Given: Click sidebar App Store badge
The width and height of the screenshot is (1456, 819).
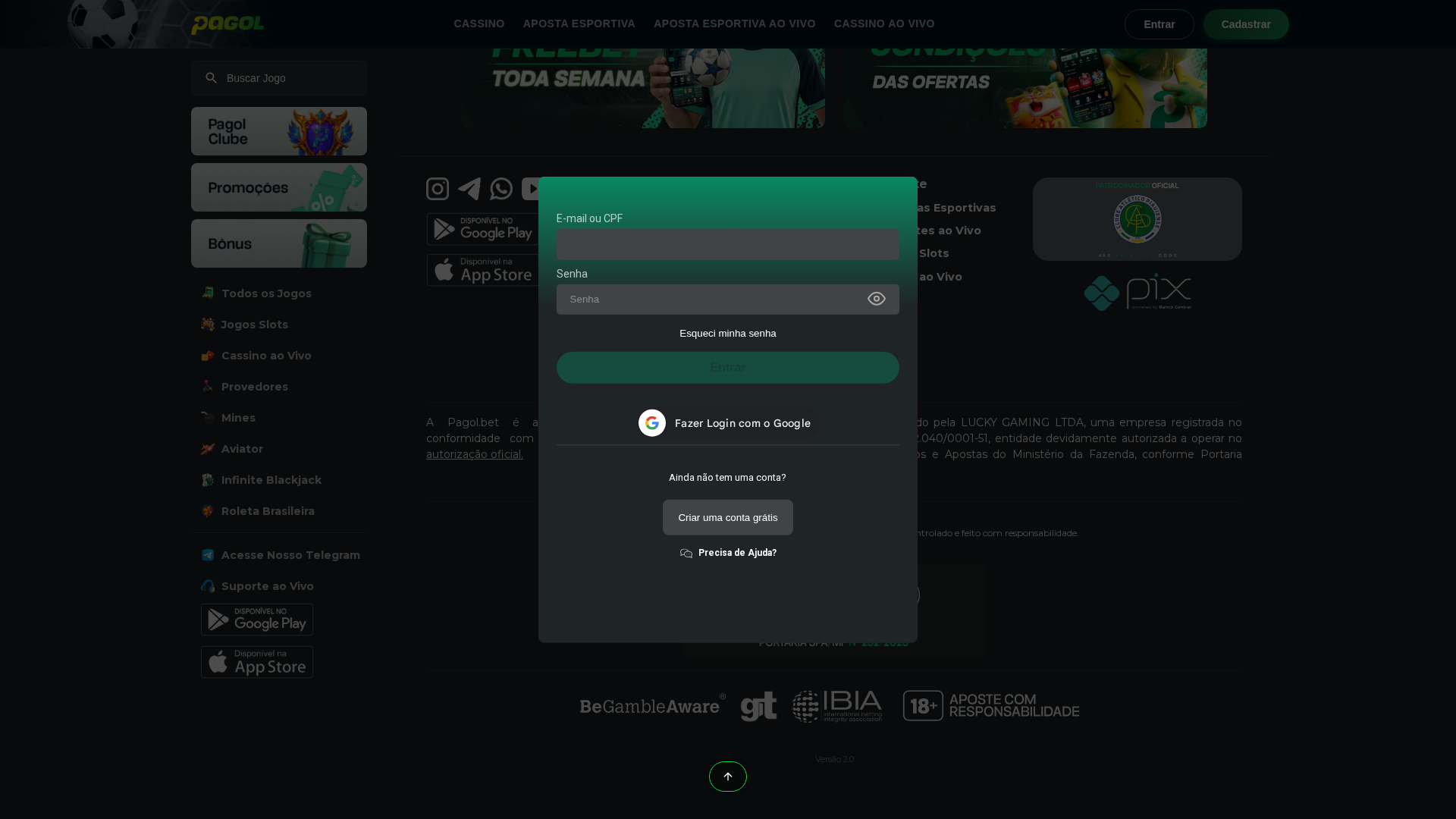Looking at the screenshot, I should pyautogui.click(x=257, y=662).
